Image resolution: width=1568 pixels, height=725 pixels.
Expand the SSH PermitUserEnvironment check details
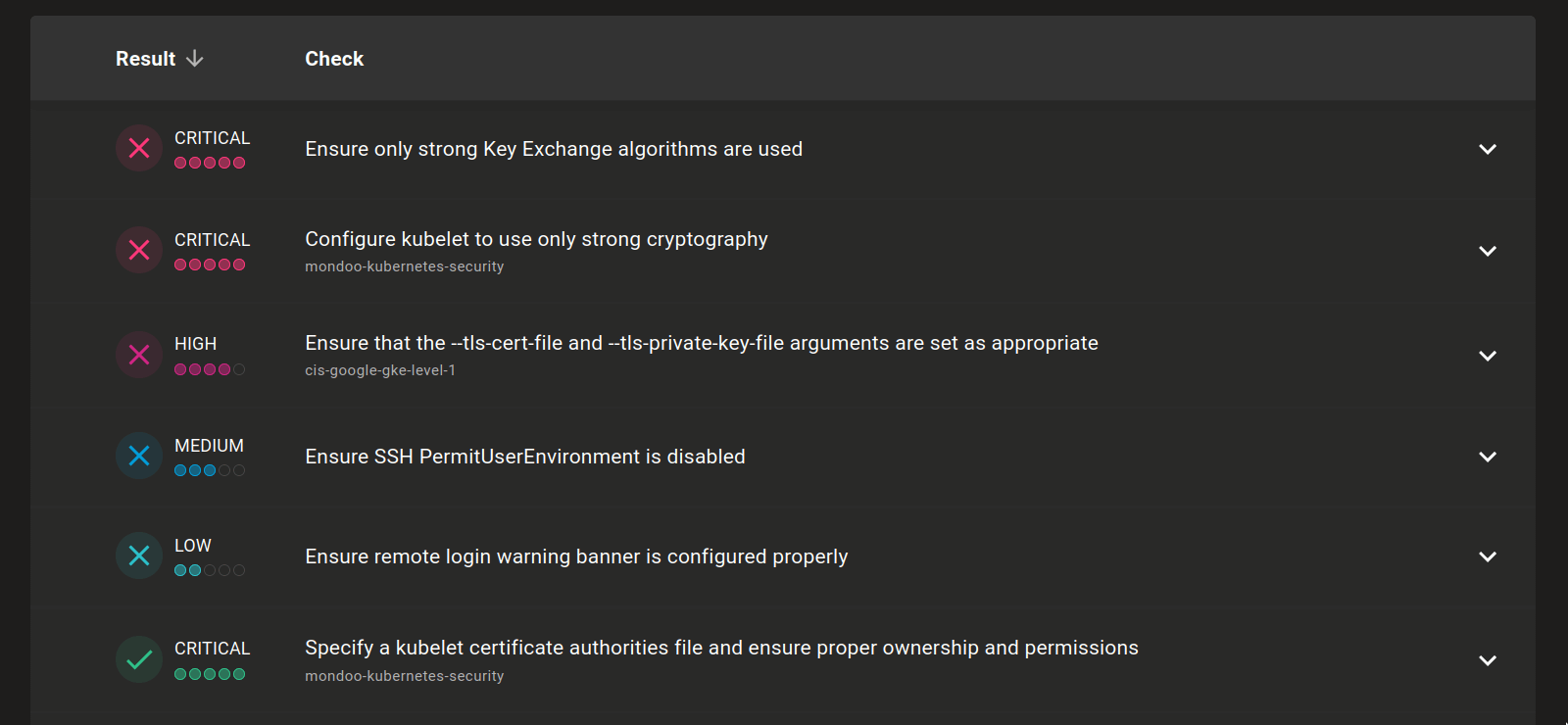1487,457
